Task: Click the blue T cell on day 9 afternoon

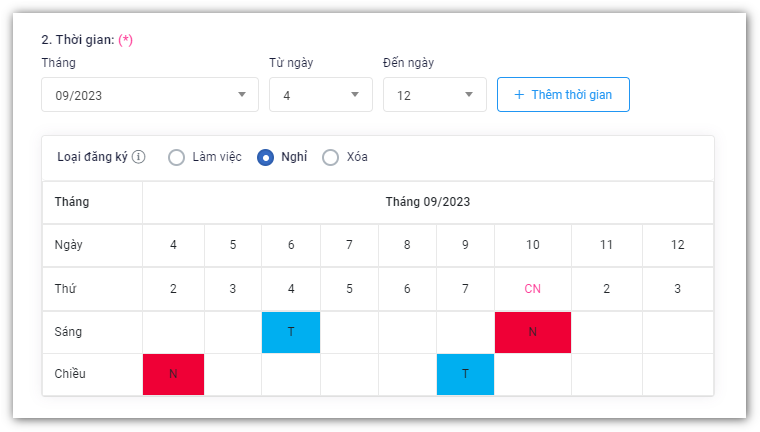Action: pyautogui.click(x=465, y=374)
